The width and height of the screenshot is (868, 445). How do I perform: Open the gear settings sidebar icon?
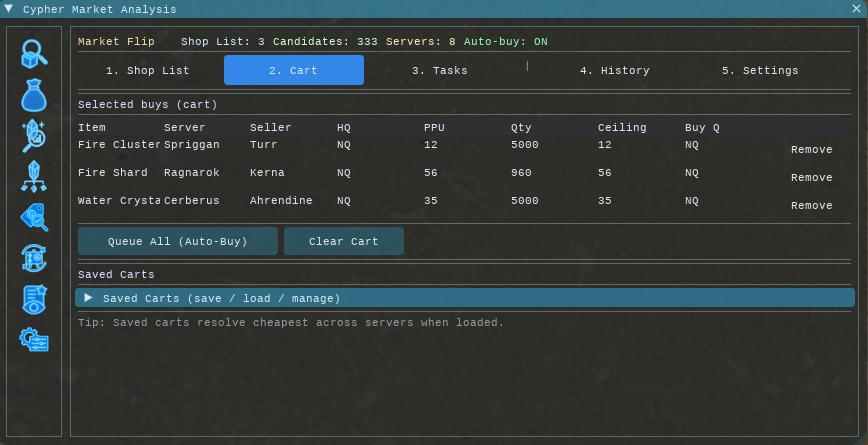point(34,340)
